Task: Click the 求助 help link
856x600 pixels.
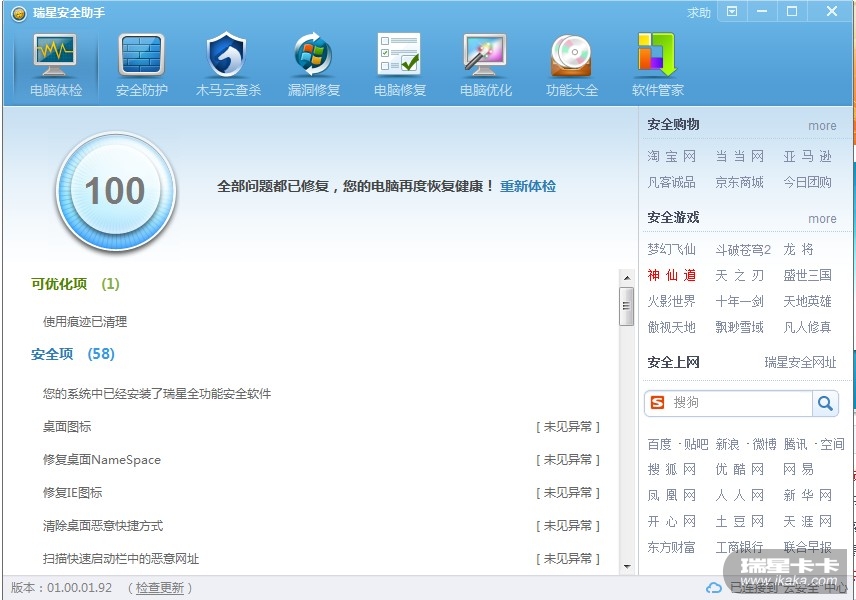Action: point(699,13)
